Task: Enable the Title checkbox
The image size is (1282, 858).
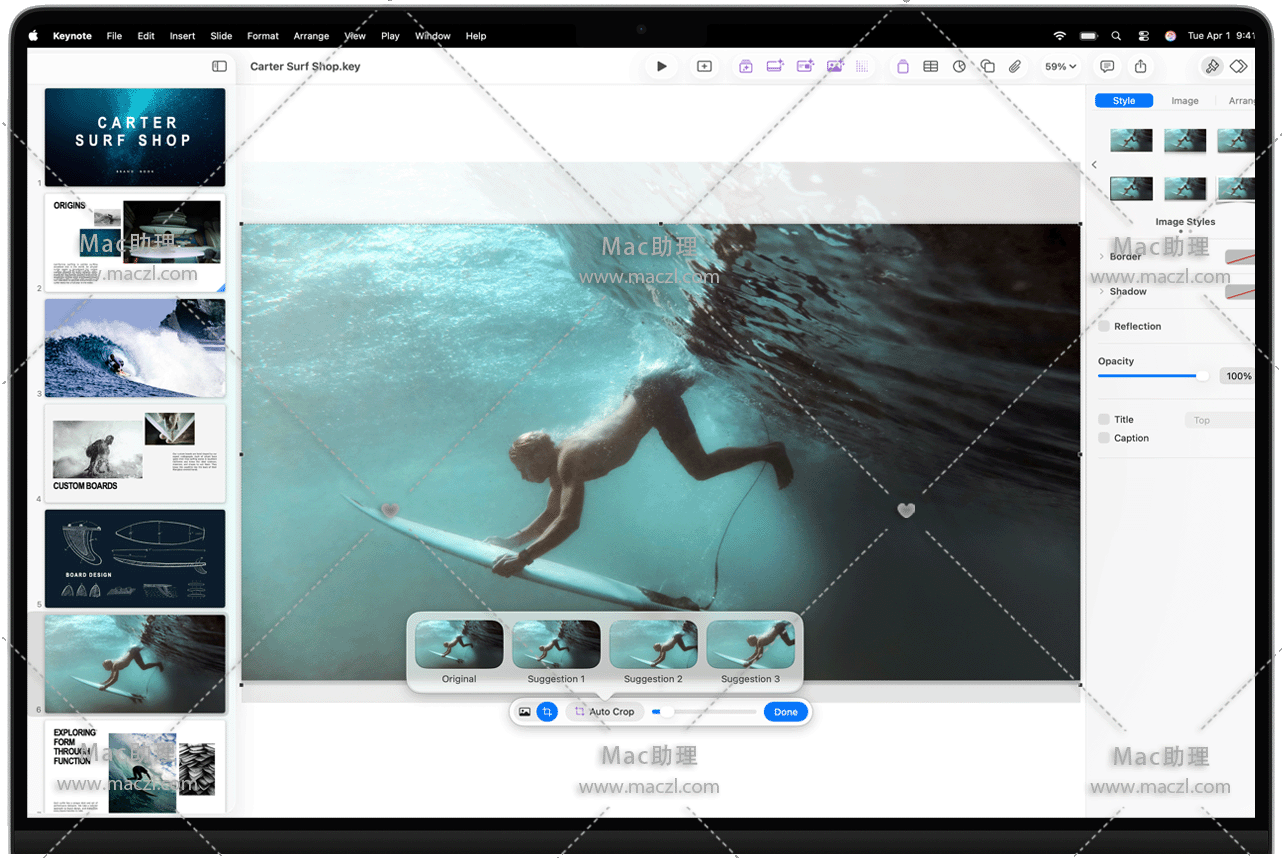Action: [x=1104, y=420]
